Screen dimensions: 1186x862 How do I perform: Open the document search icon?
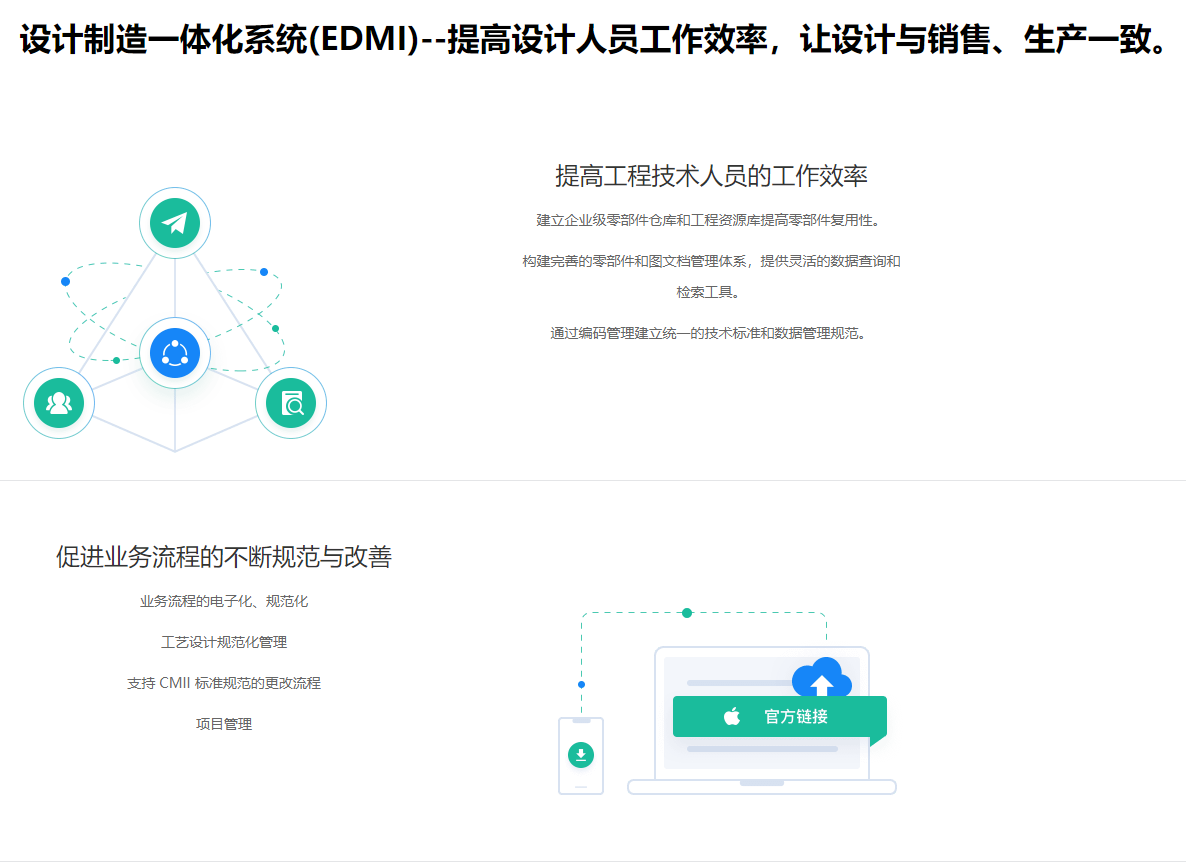click(291, 402)
